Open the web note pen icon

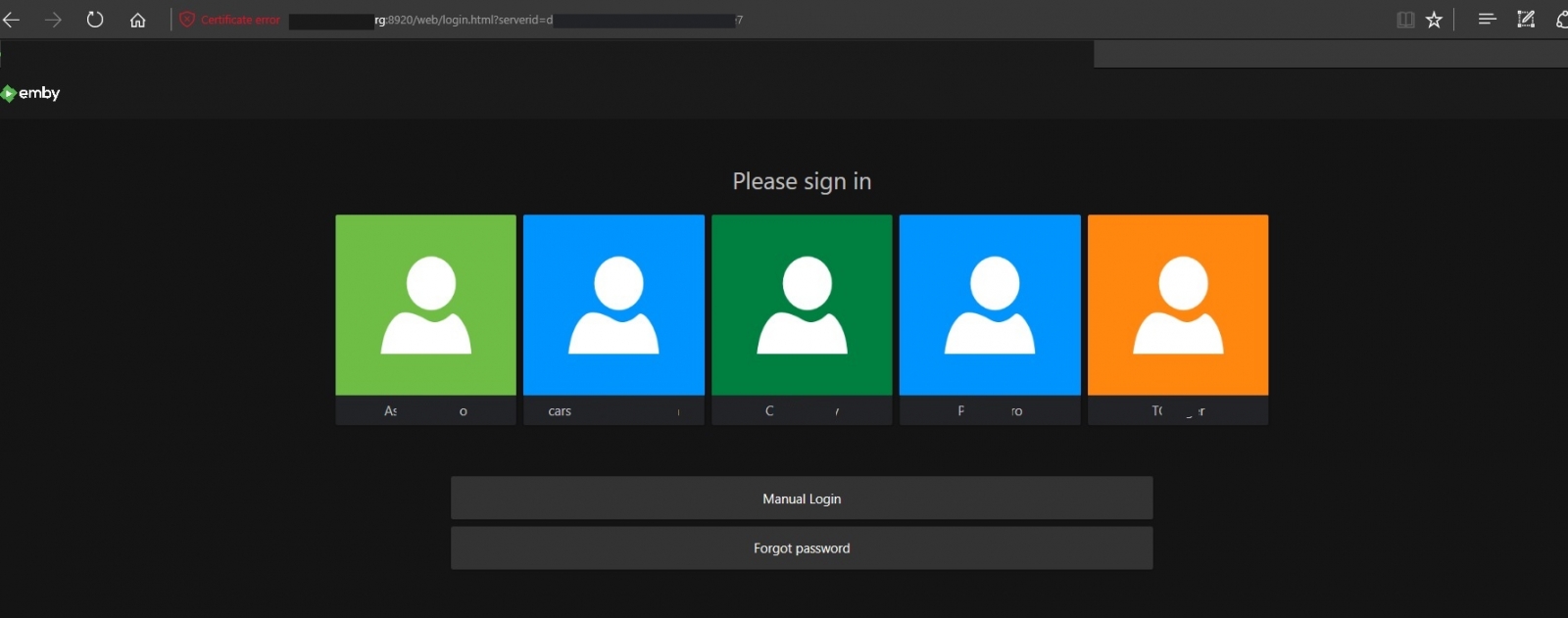tap(1526, 20)
